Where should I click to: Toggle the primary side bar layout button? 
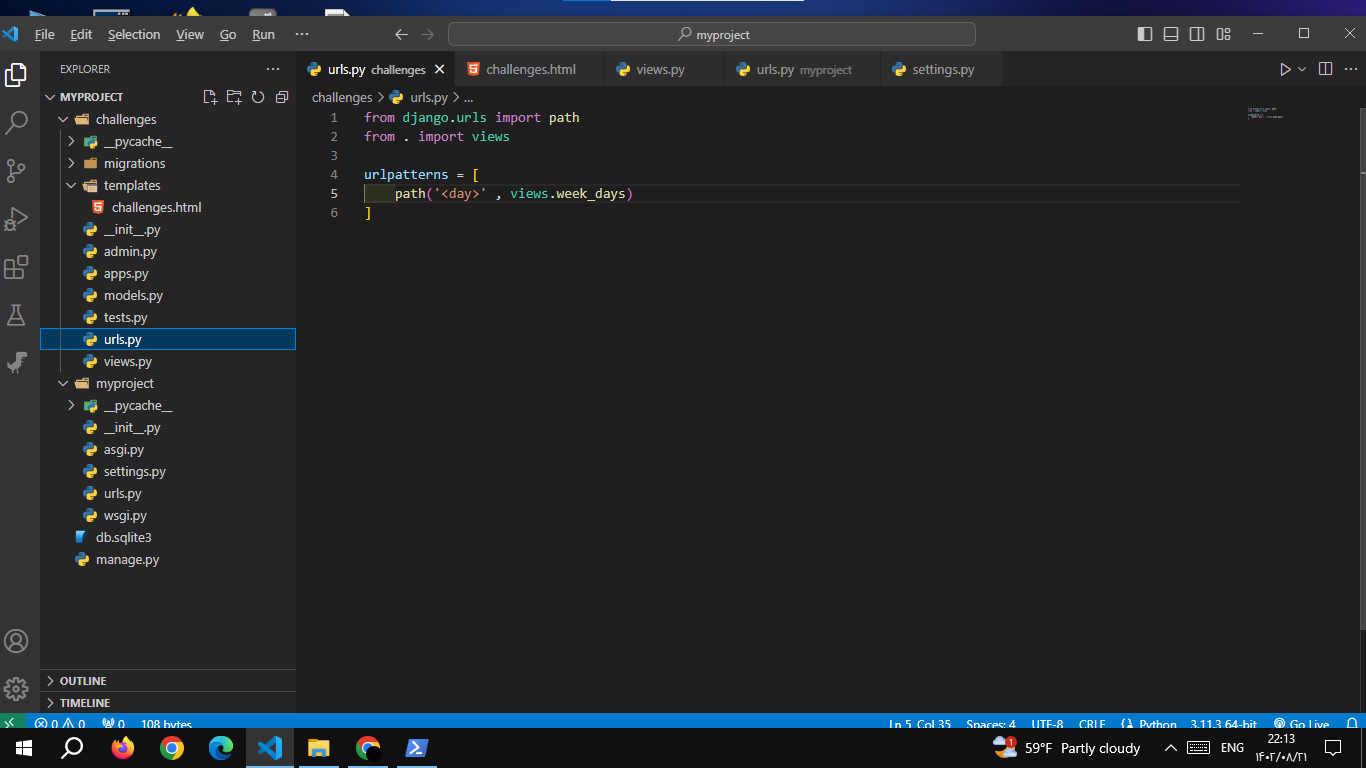[1145, 34]
